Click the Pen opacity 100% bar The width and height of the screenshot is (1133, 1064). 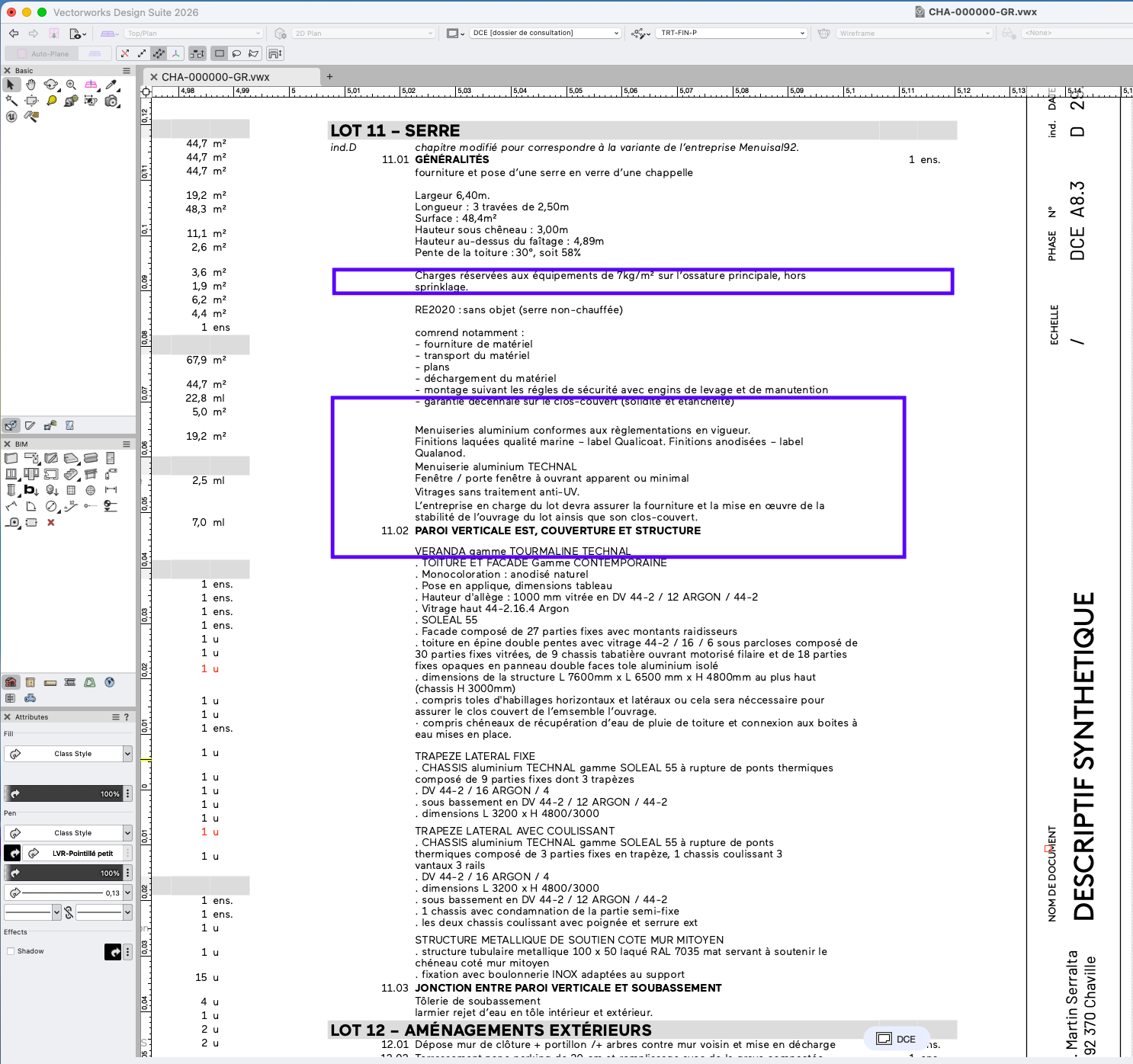63,873
